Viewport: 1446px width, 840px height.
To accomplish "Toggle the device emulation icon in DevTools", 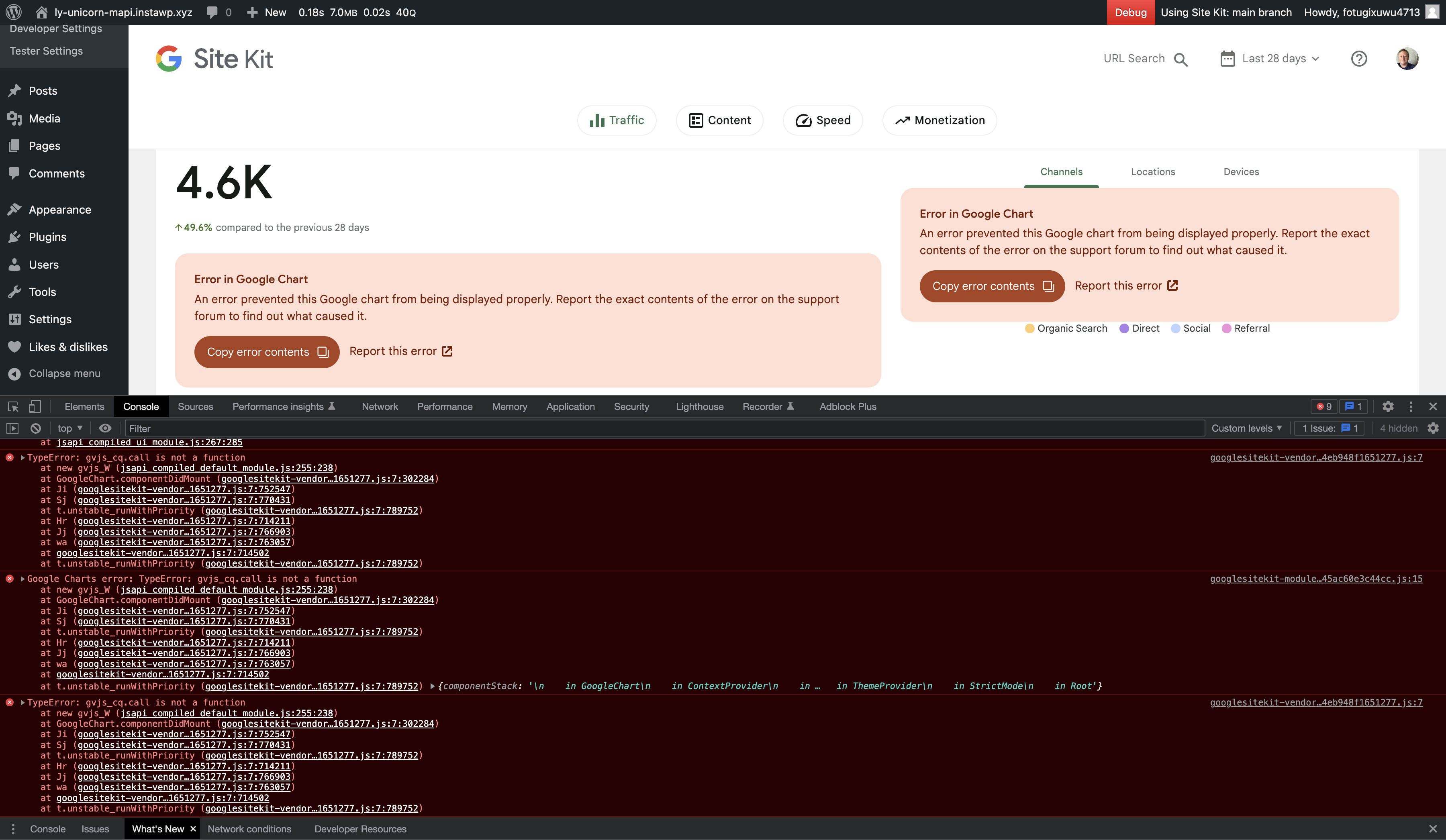I will click(x=35, y=406).
